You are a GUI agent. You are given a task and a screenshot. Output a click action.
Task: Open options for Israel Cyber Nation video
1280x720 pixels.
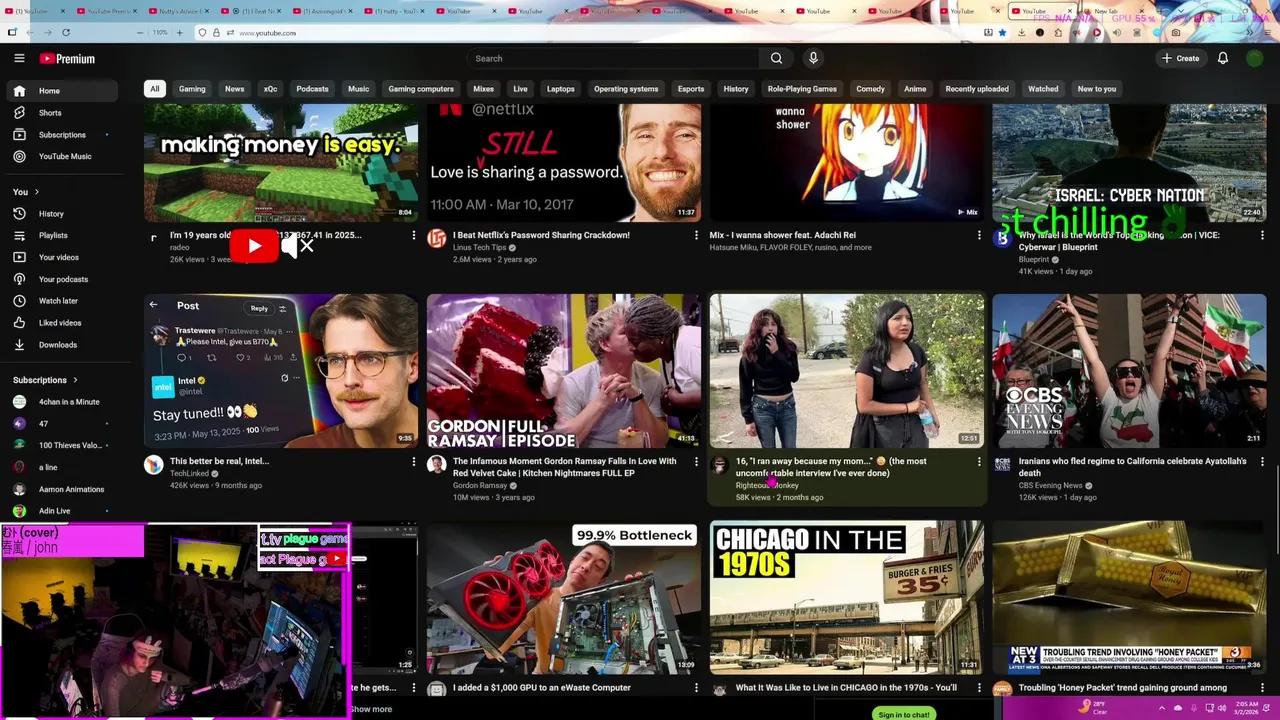(1262, 236)
